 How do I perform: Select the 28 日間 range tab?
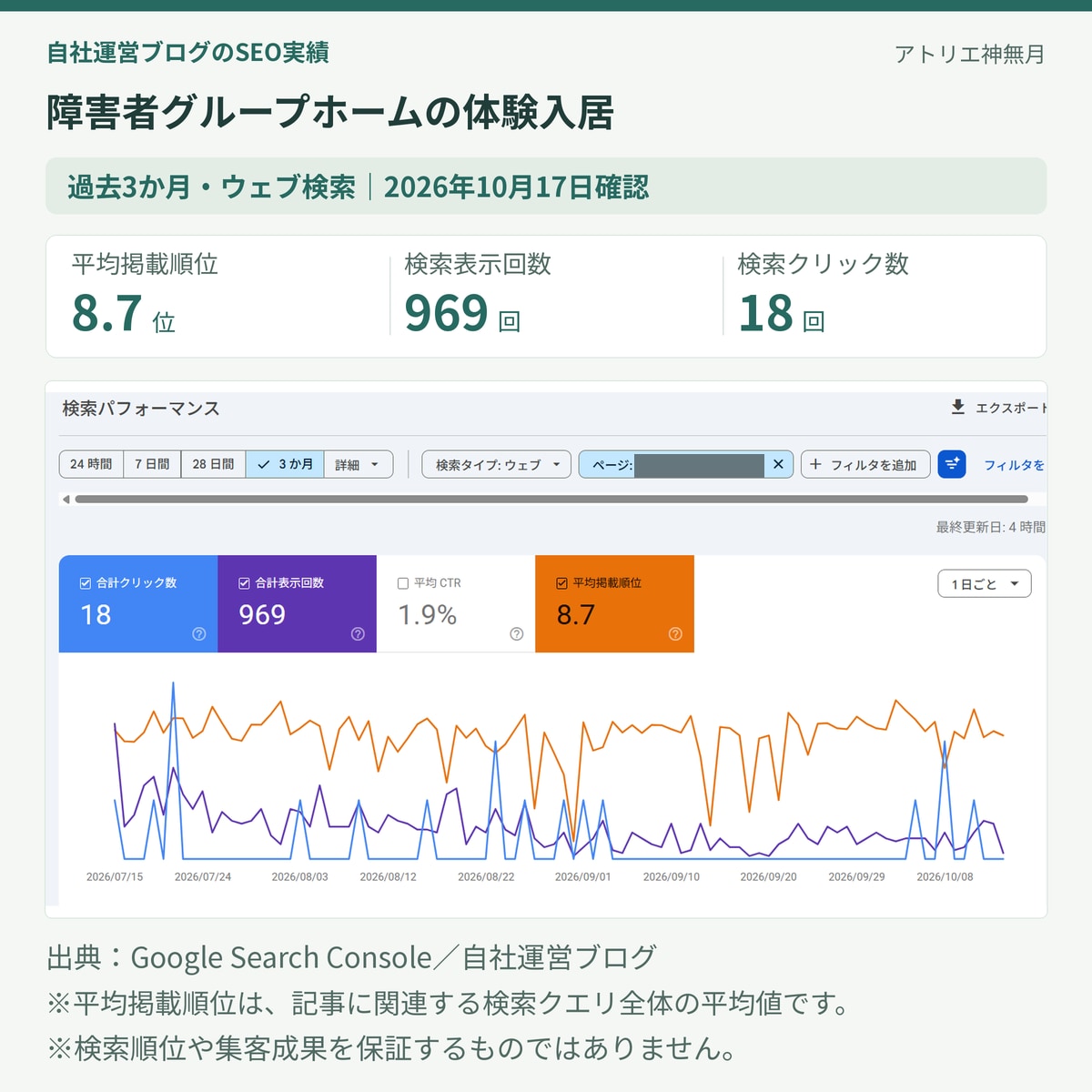[x=213, y=464]
